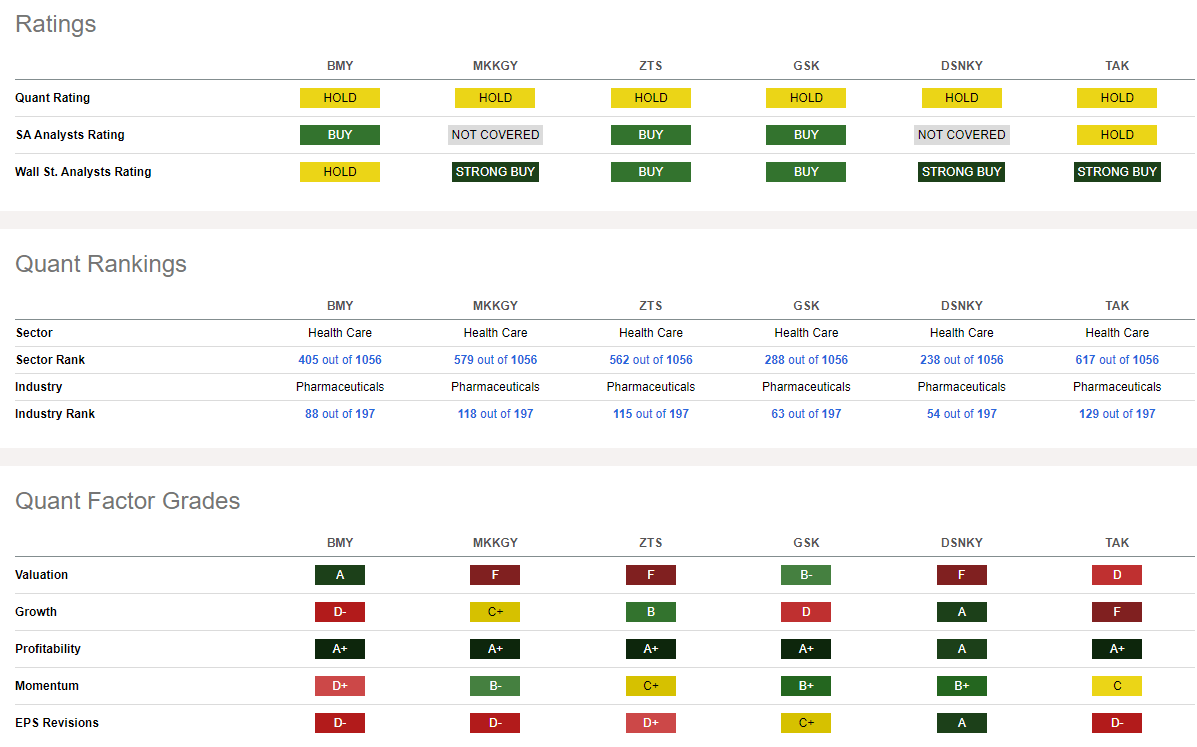Click DSNKY EPS Revisions A grade swatch
This screenshot has height=747, width=1197.
(961, 723)
